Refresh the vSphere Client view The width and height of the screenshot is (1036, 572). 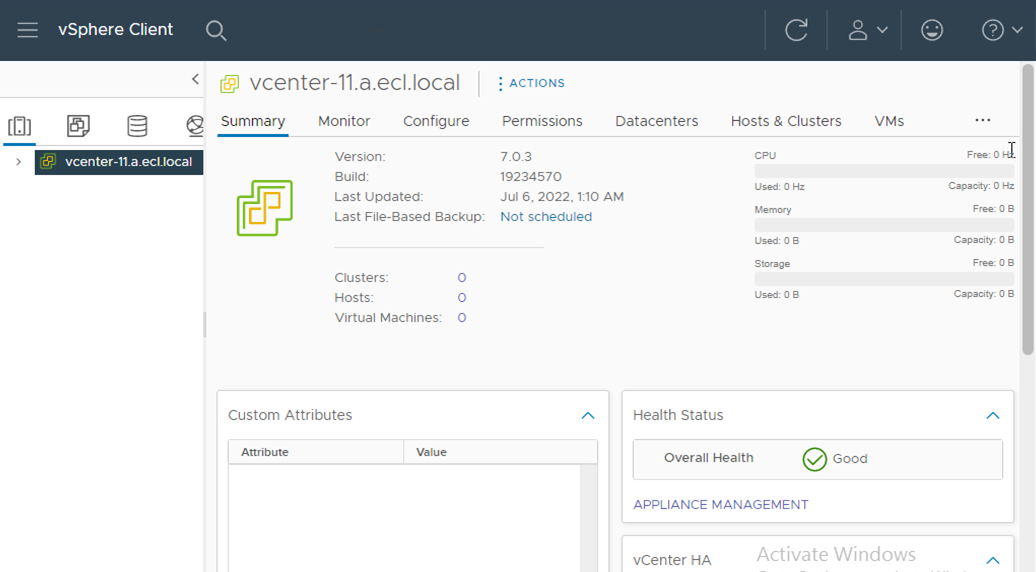pyautogui.click(x=796, y=30)
